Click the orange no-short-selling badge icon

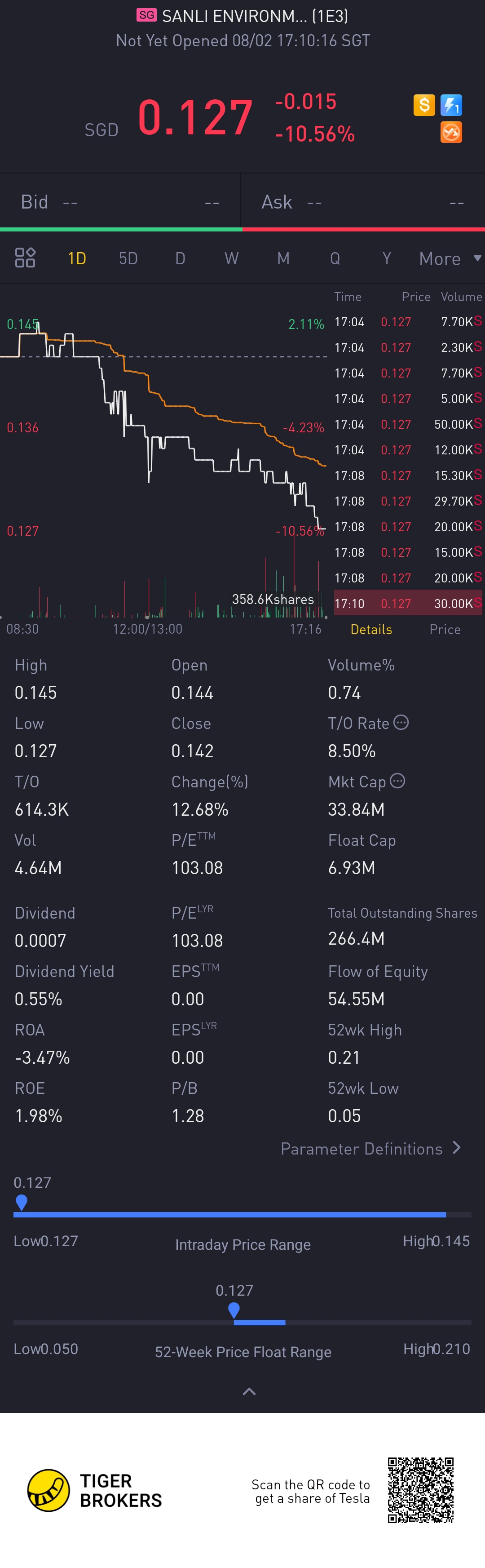pyautogui.click(x=451, y=132)
